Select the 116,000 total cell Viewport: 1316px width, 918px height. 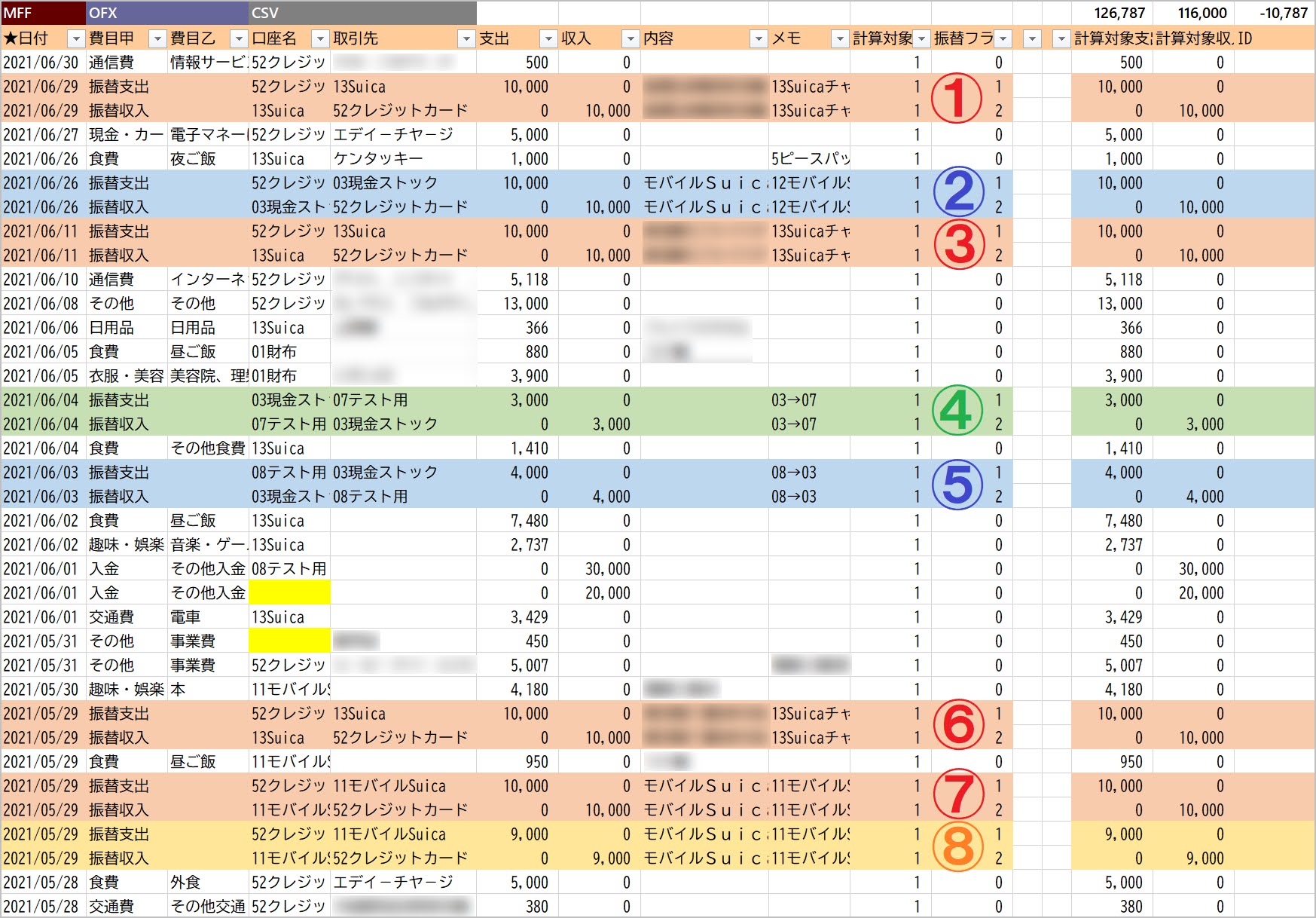(1193, 13)
